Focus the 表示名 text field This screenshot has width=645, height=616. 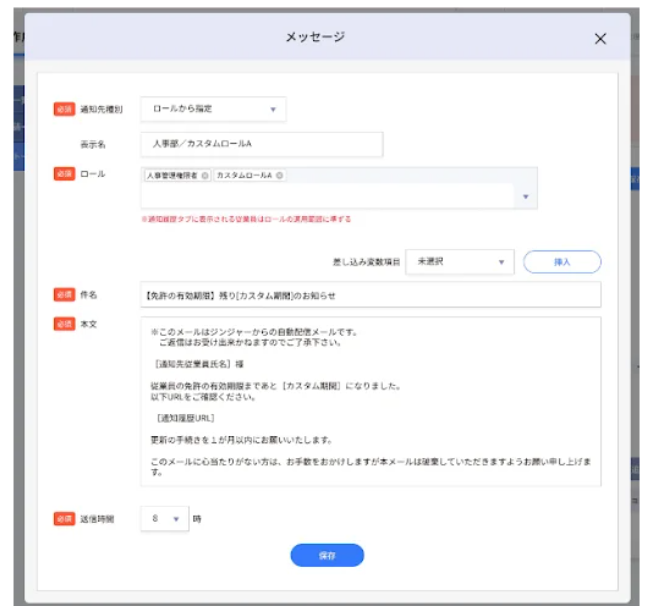261,144
